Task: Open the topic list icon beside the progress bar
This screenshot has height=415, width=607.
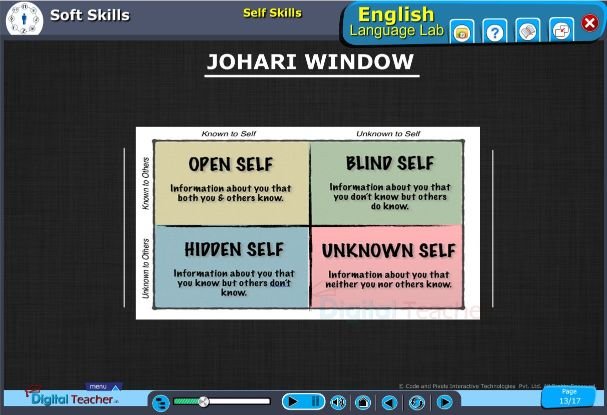Action: [160, 402]
